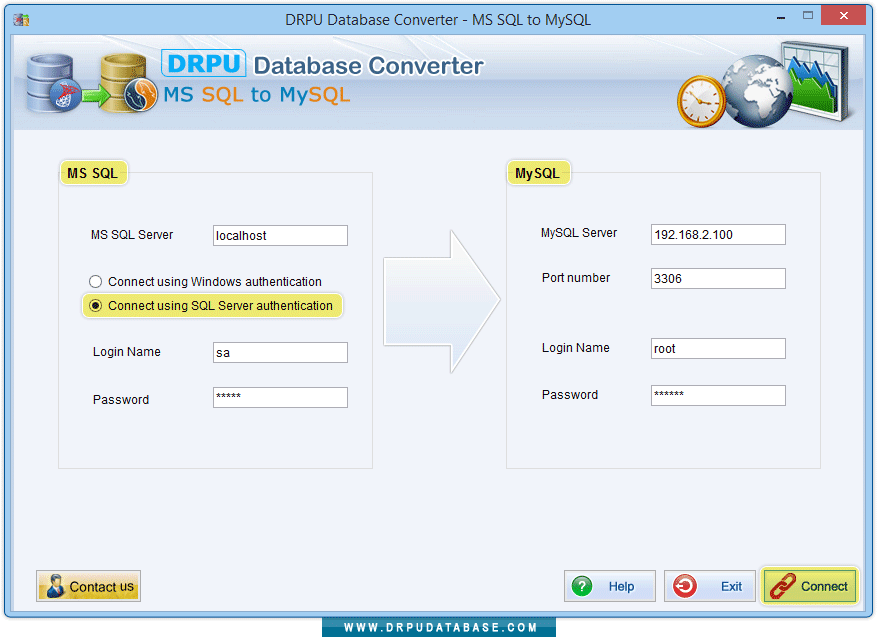Click the 'MySQL Server' label
877x637 pixels.
[579, 233]
